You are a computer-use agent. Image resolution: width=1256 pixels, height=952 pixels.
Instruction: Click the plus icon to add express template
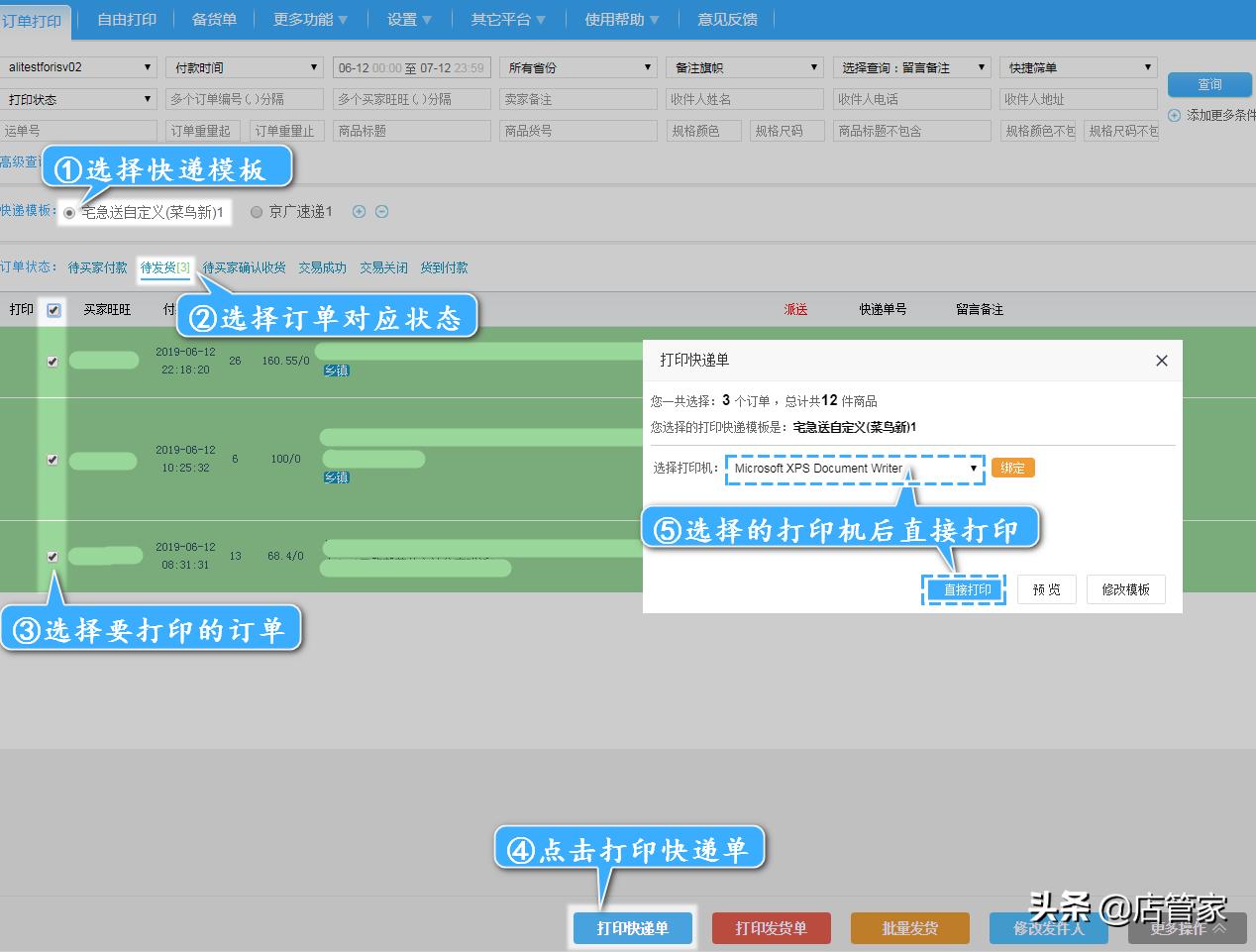[359, 211]
